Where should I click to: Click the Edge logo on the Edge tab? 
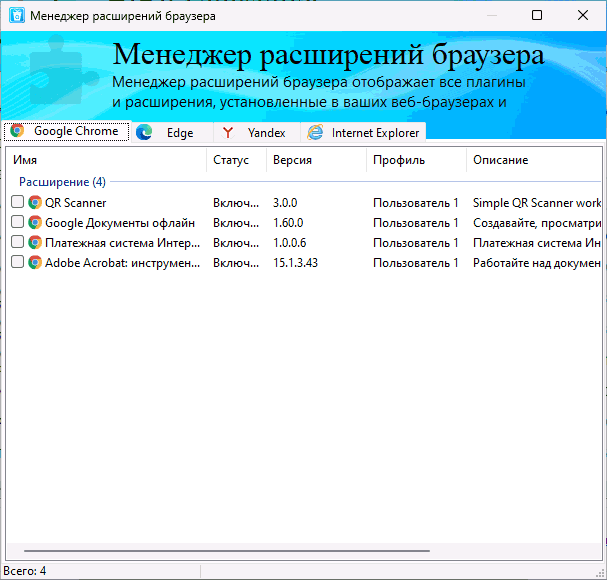tap(144, 133)
